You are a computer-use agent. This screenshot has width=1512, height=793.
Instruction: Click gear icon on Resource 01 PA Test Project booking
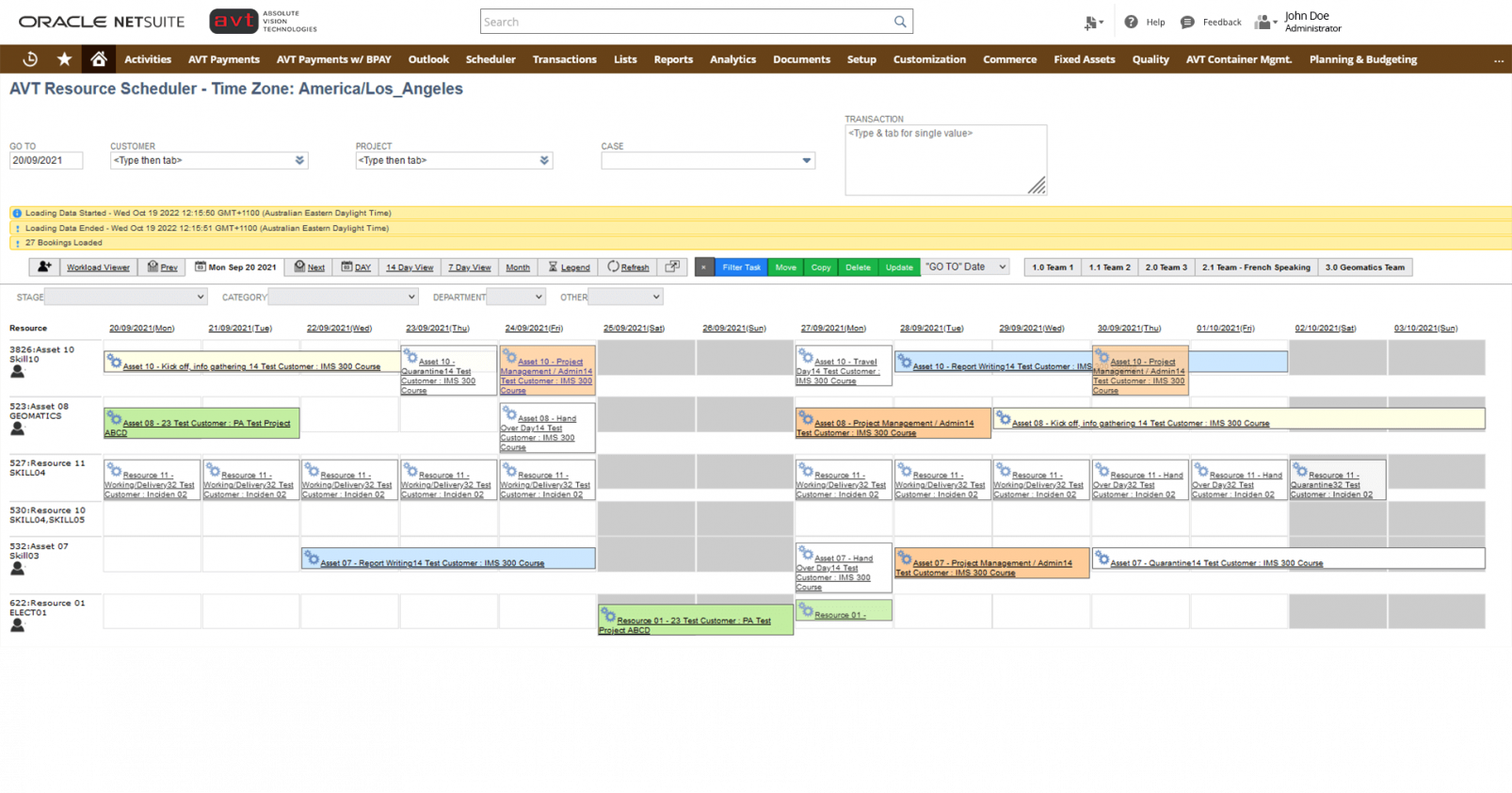click(x=608, y=616)
